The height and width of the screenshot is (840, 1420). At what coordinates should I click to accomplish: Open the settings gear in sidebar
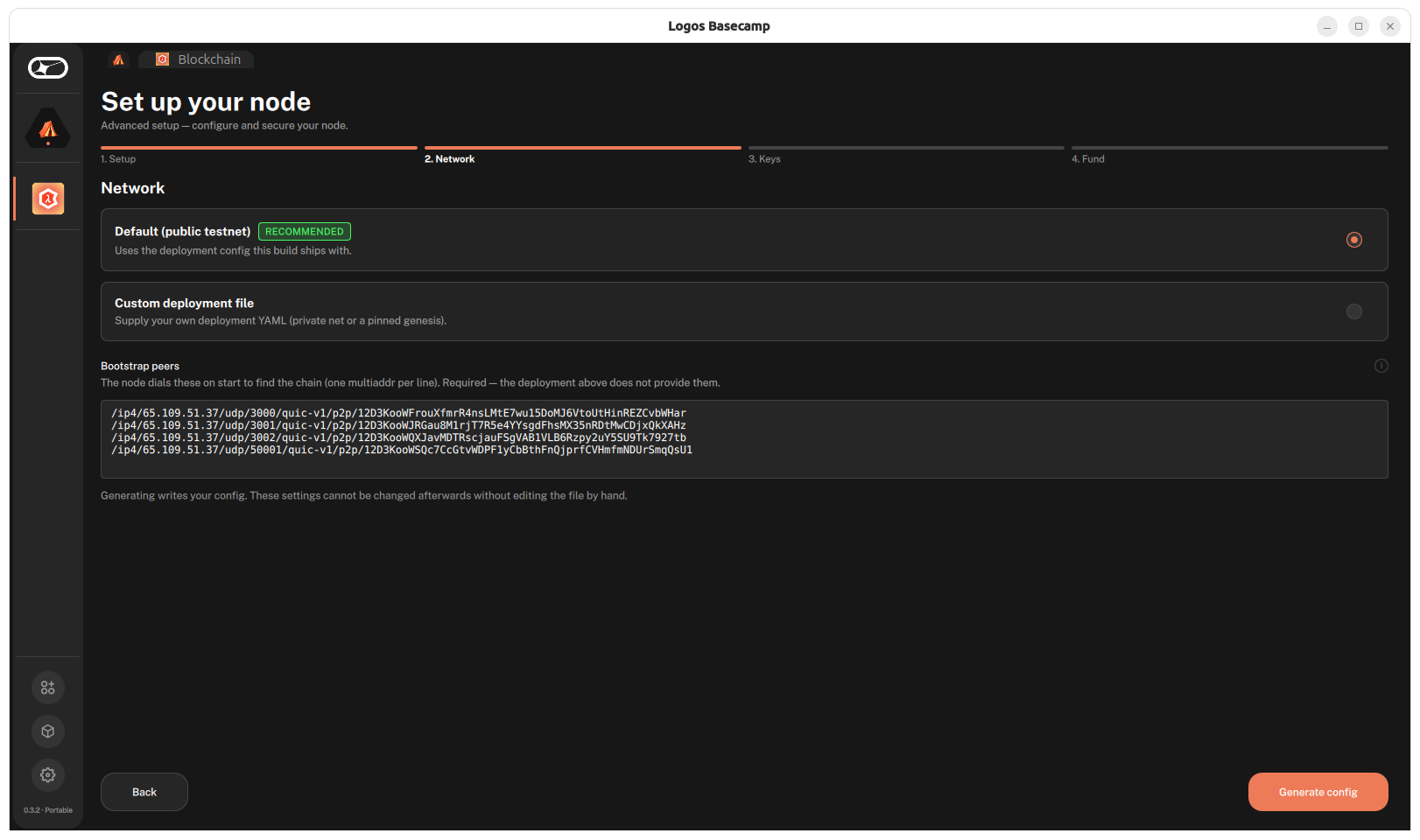point(48,775)
